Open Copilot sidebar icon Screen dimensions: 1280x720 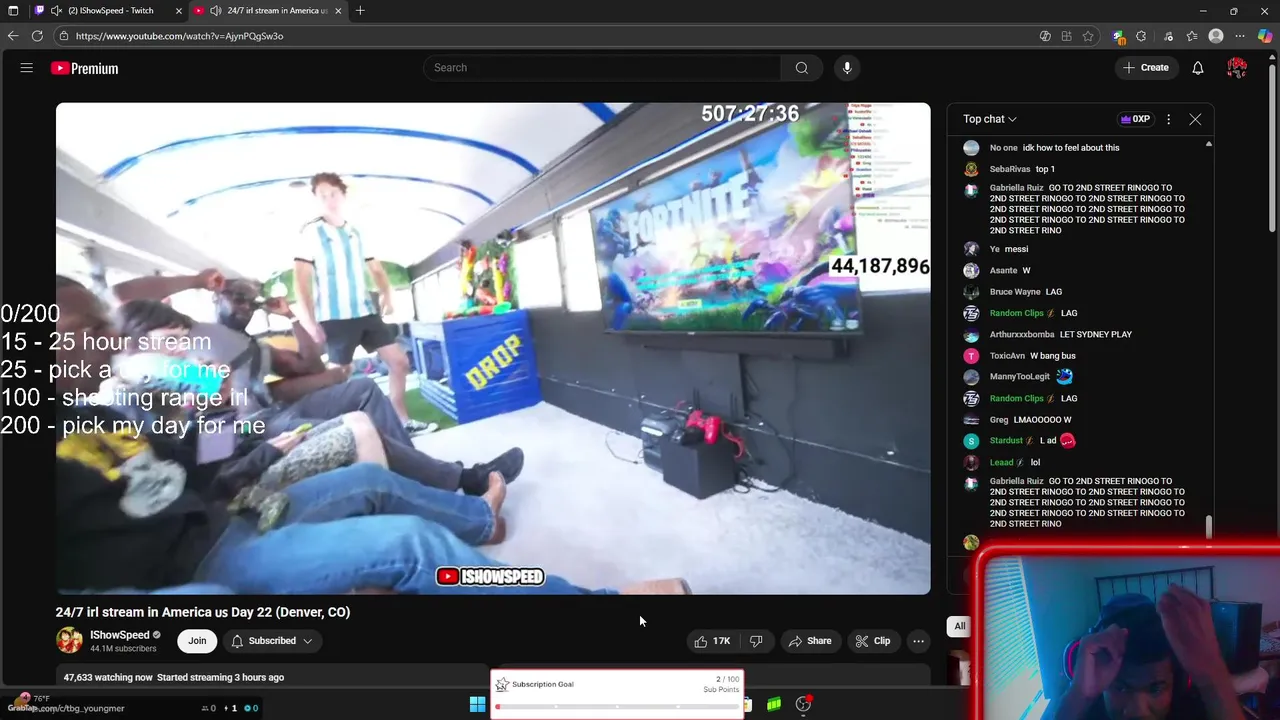[x=1265, y=36]
